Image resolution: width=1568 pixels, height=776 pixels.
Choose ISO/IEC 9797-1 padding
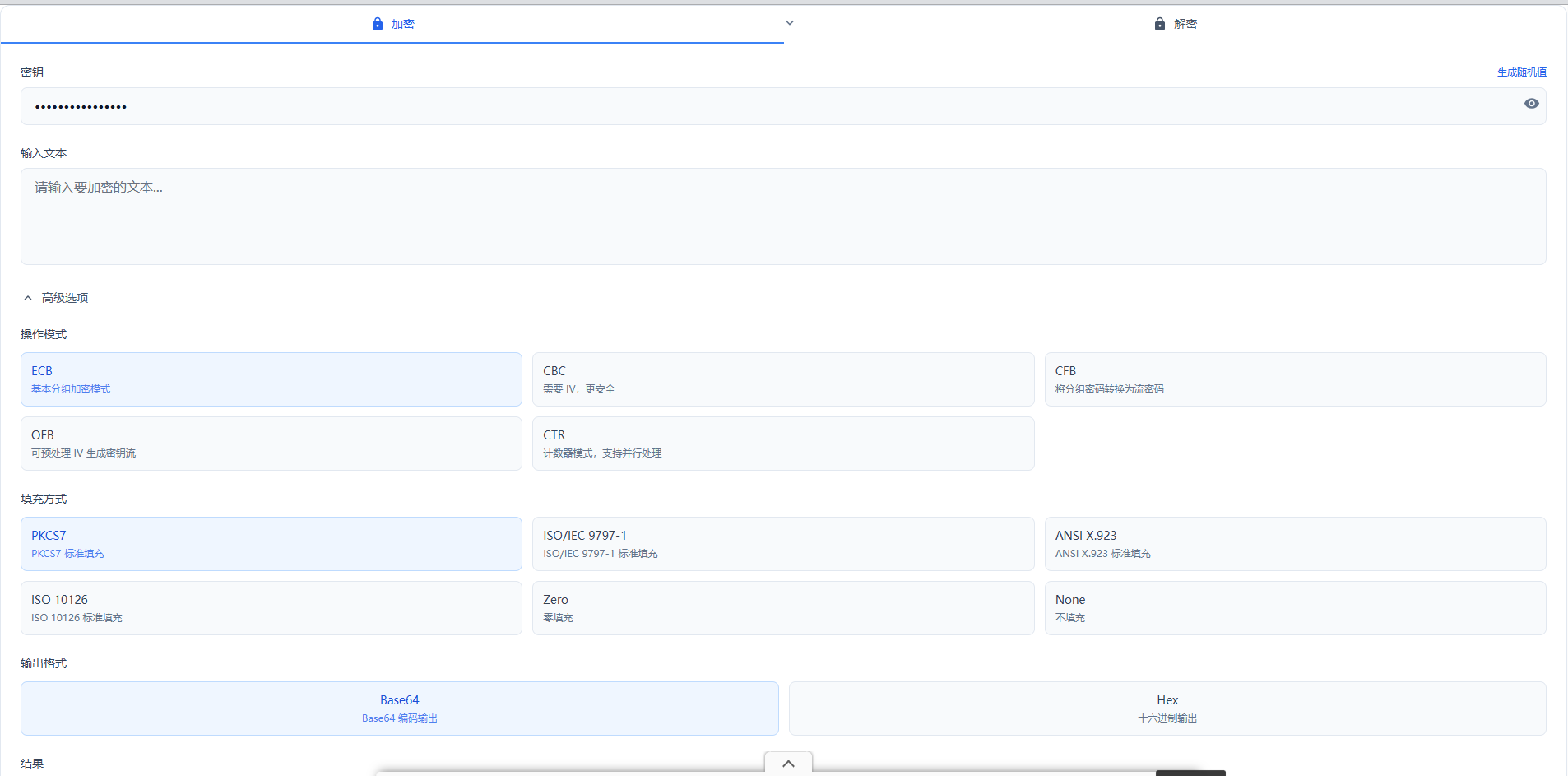click(x=782, y=544)
